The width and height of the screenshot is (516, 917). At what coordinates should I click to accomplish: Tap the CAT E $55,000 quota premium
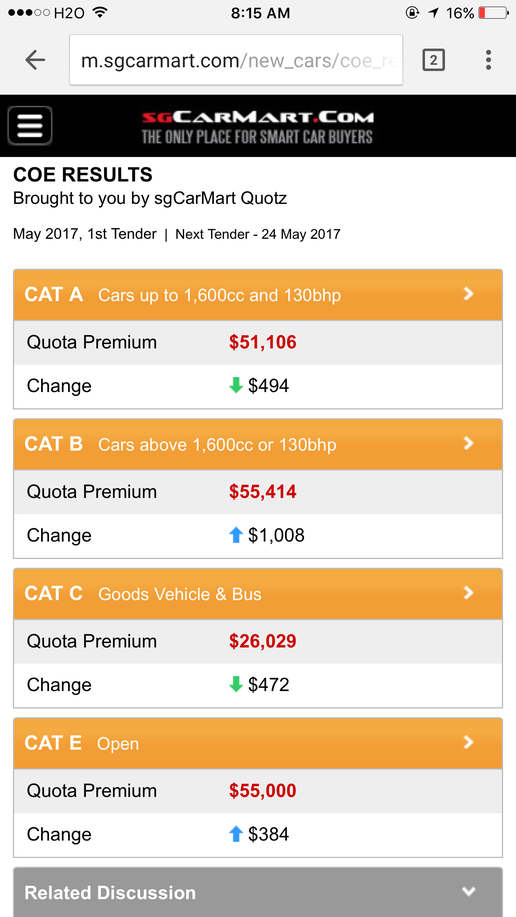tap(263, 791)
